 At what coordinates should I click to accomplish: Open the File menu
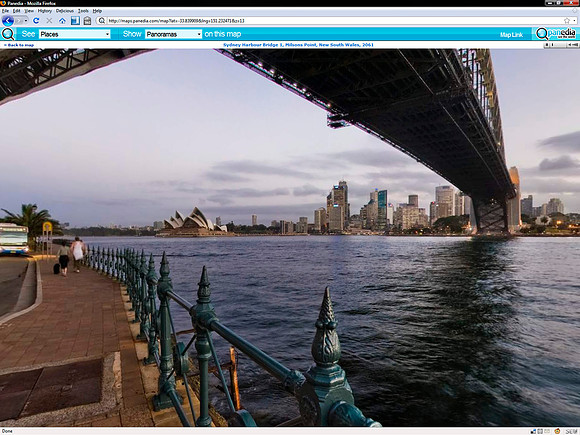(x=5, y=11)
